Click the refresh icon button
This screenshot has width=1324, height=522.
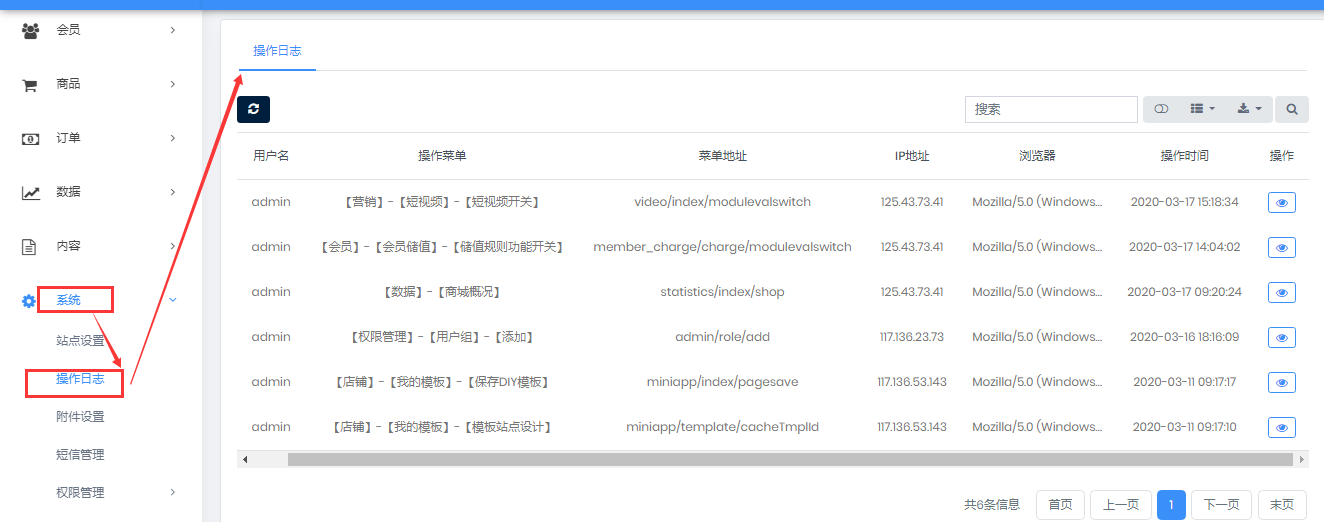253,109
